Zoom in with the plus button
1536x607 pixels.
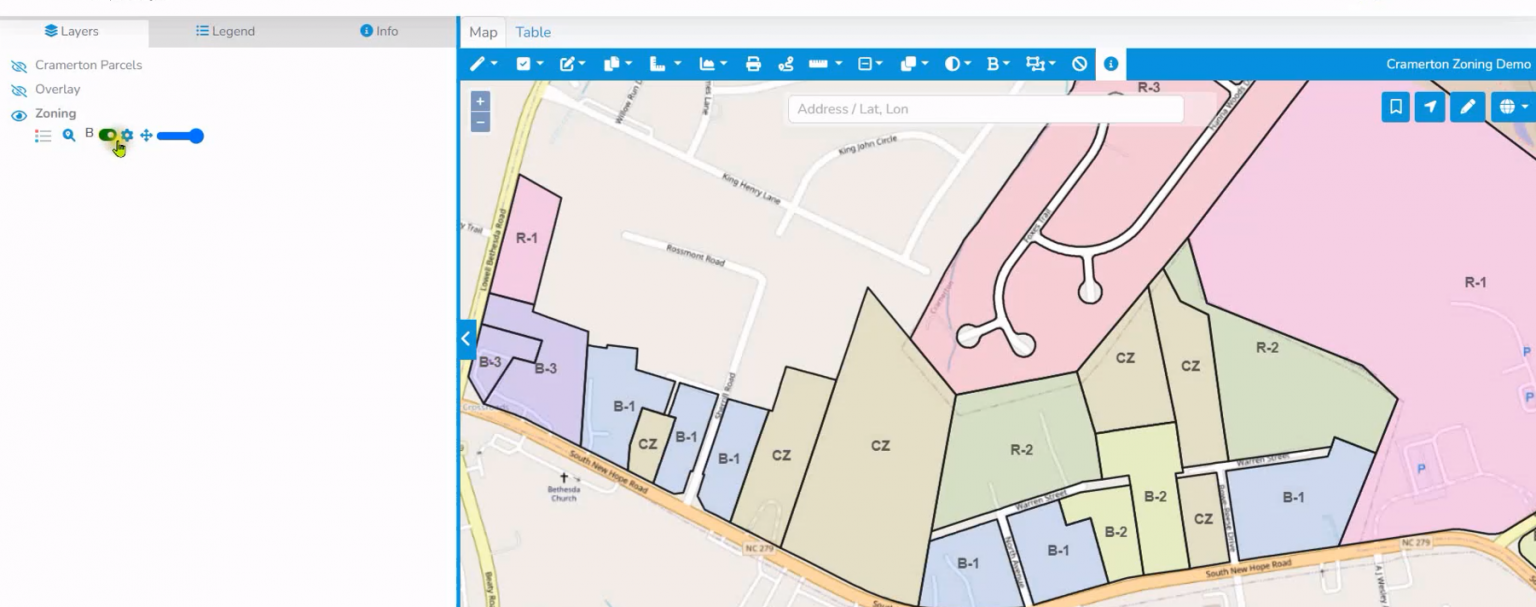point(480,101)
